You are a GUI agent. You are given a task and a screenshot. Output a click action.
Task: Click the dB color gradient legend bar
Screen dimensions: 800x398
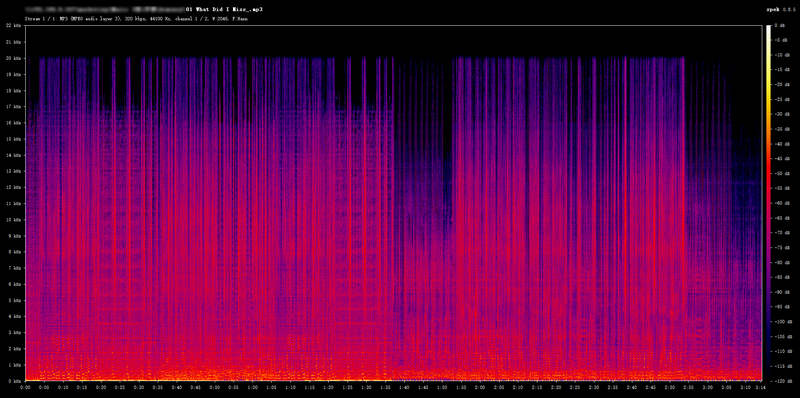point(768,203)
